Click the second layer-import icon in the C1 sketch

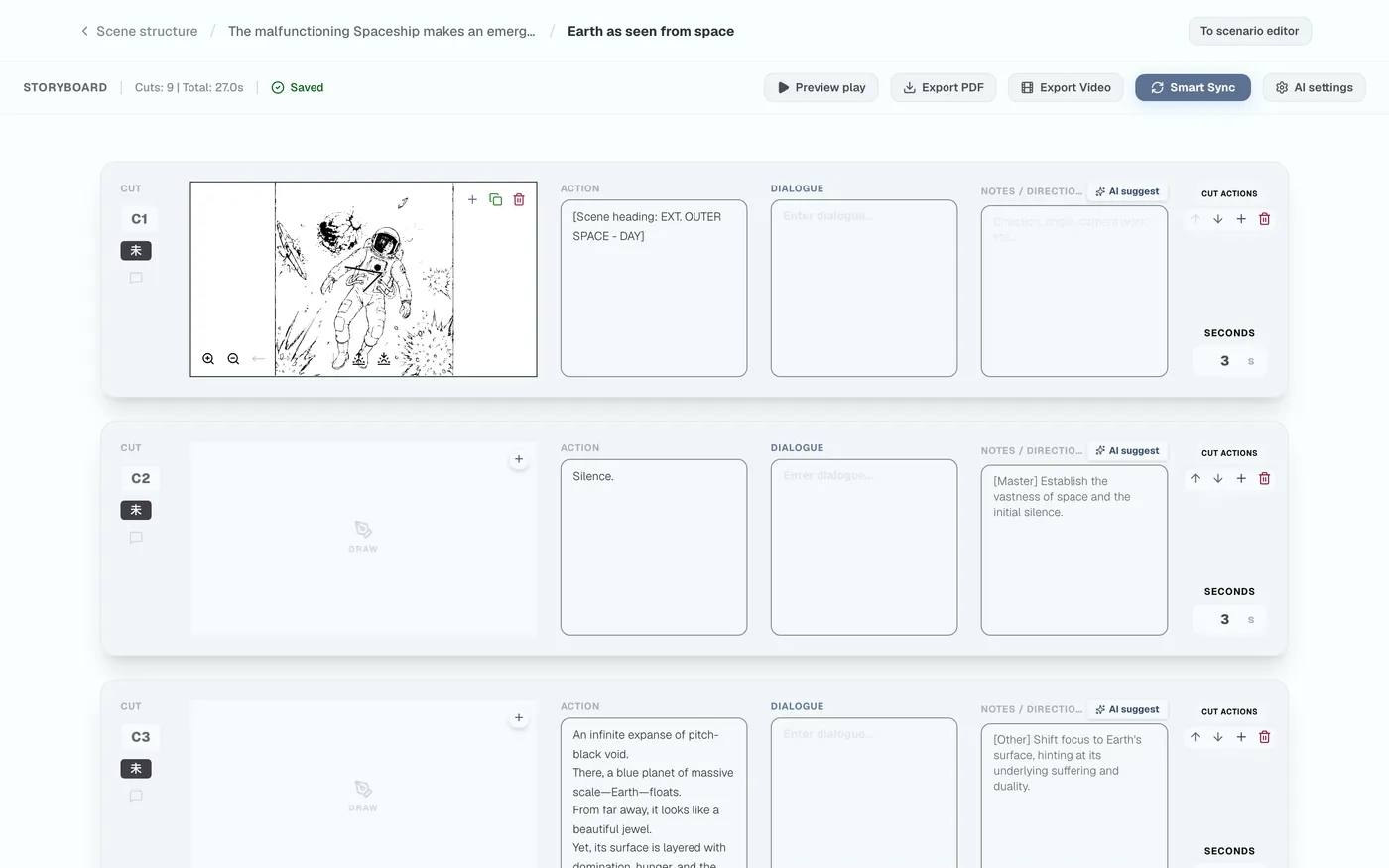[384, 359]
